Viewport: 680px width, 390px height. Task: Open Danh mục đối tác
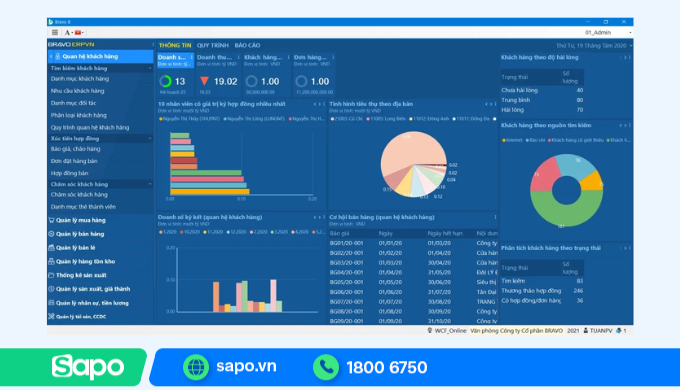tap(73, 103)
